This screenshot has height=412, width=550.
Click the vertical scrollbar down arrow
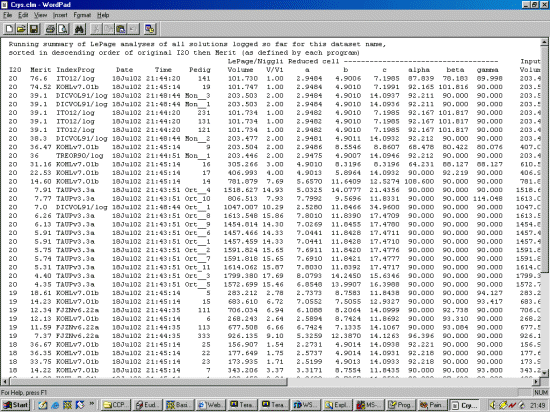tap(545, 373)
